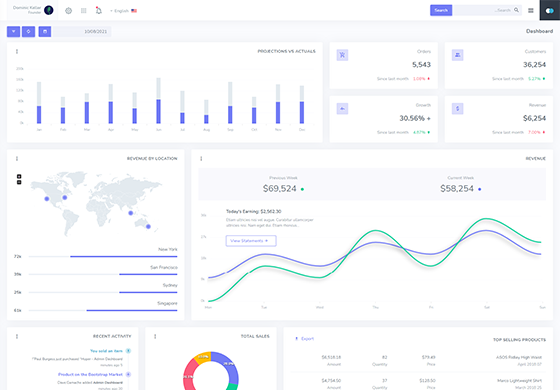The height and width of the screenshot is (390, 560).
Task: Zoom in on the revenue location map
Action: 19,176
